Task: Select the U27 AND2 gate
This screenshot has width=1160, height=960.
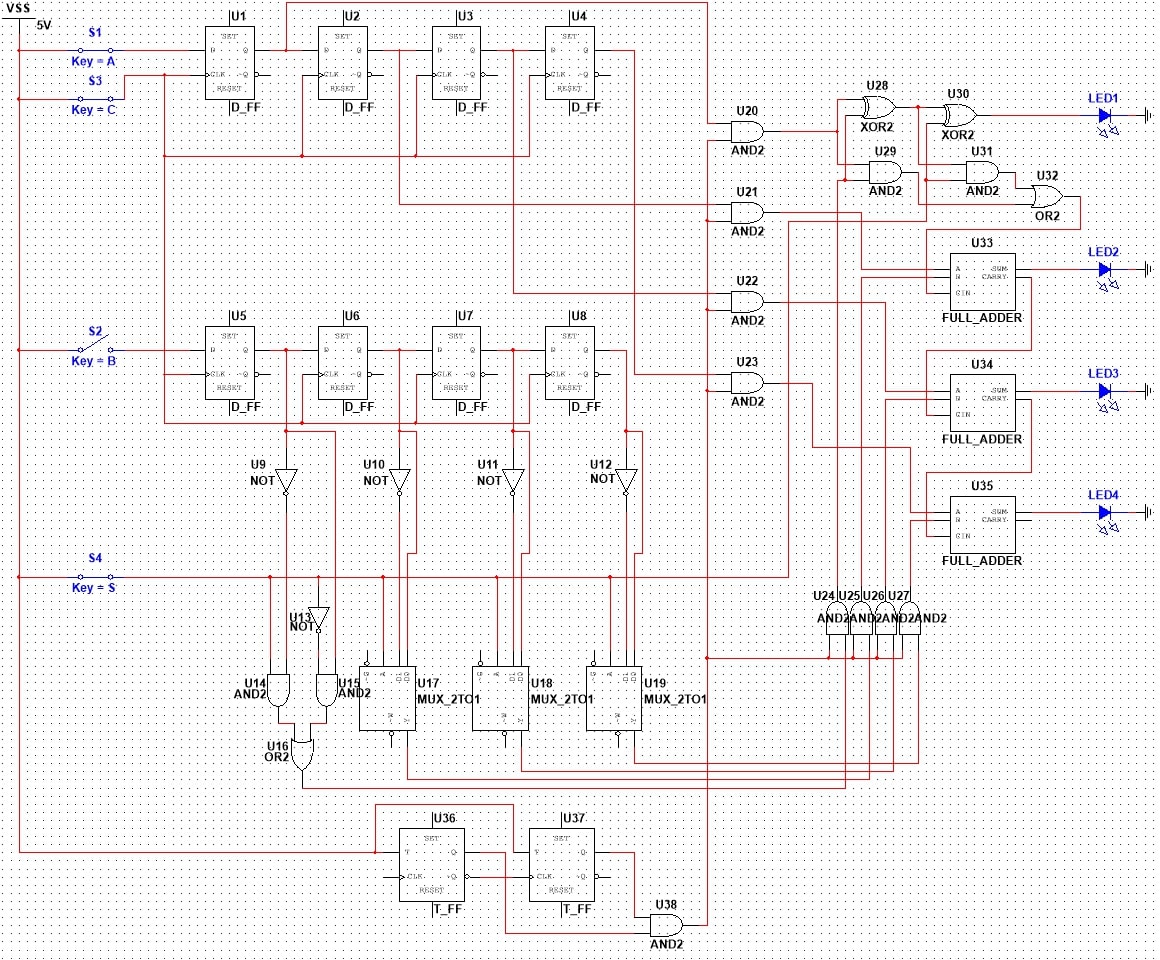Action: pyautogui.click(x=910, y=618)
